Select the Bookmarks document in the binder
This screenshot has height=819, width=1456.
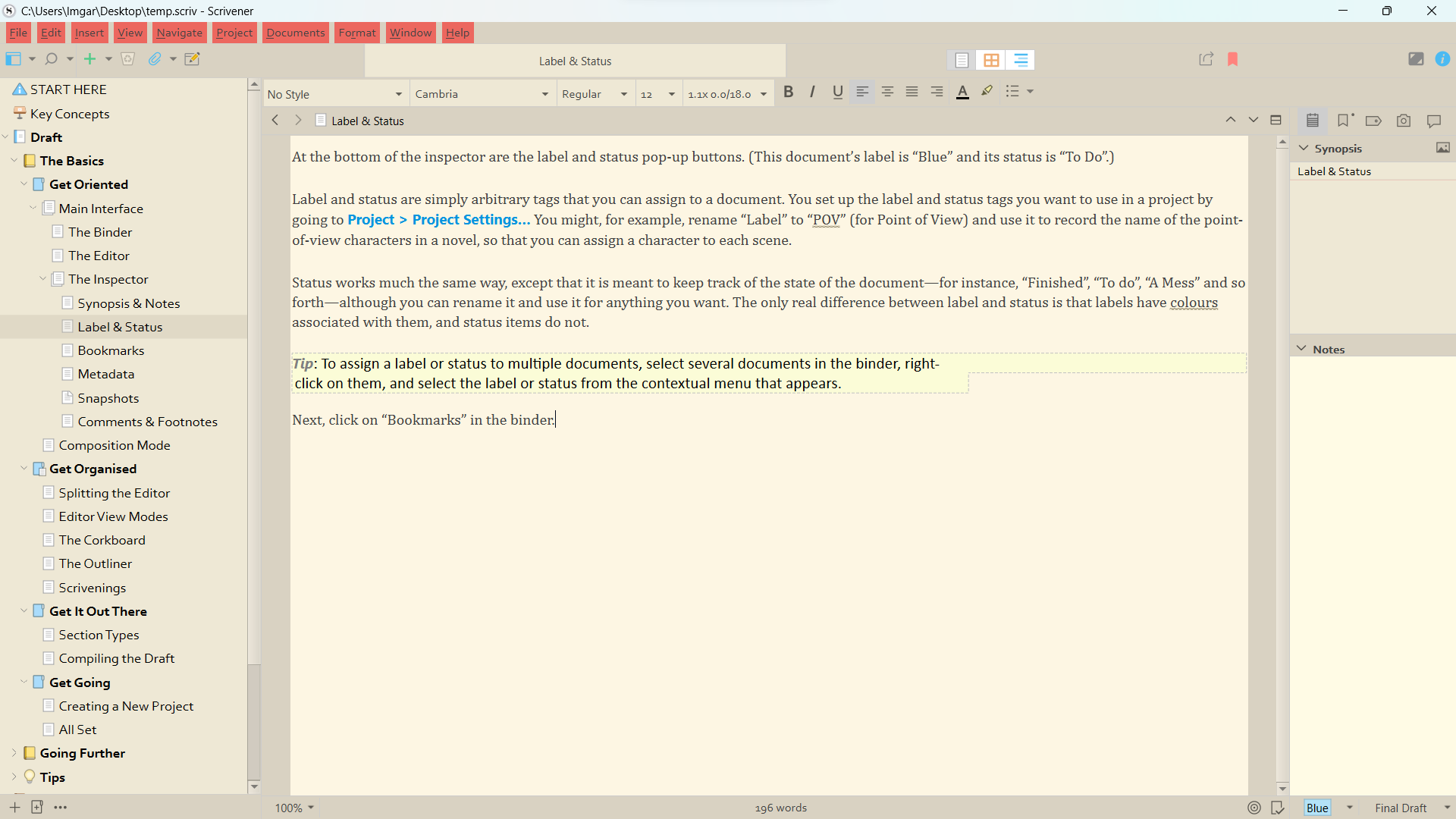coord(111,350)
